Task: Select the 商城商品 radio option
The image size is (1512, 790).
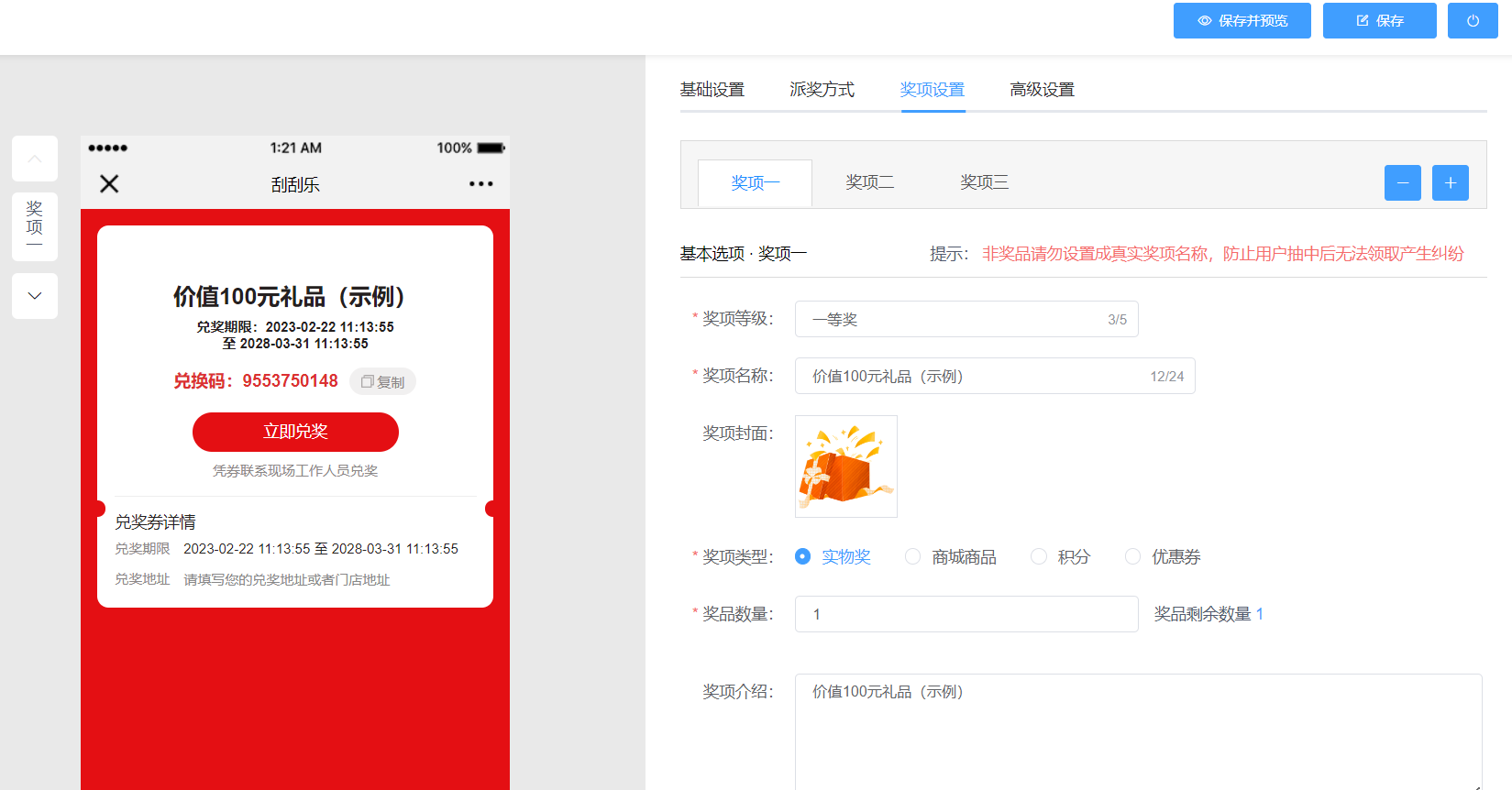Action: (951, 556)
